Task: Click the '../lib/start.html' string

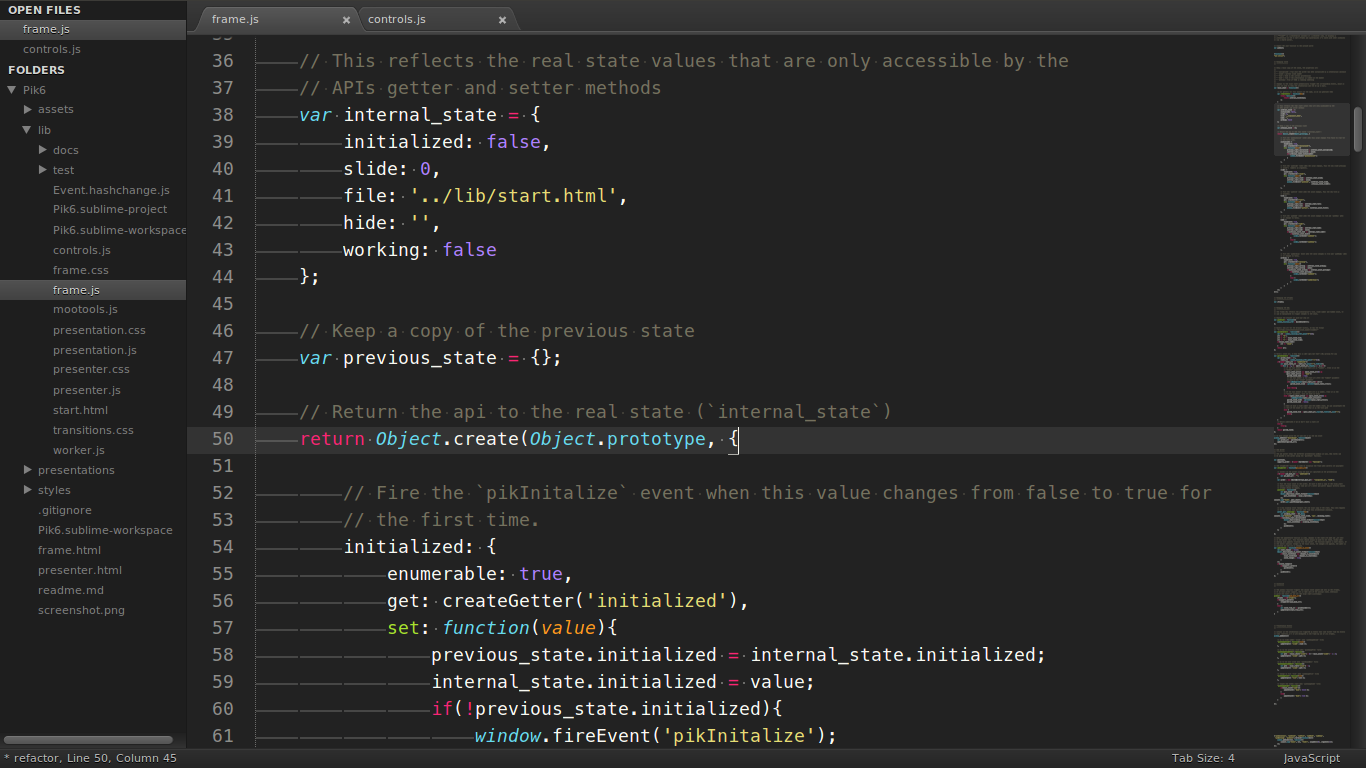Action: click(x=514, y=196)
